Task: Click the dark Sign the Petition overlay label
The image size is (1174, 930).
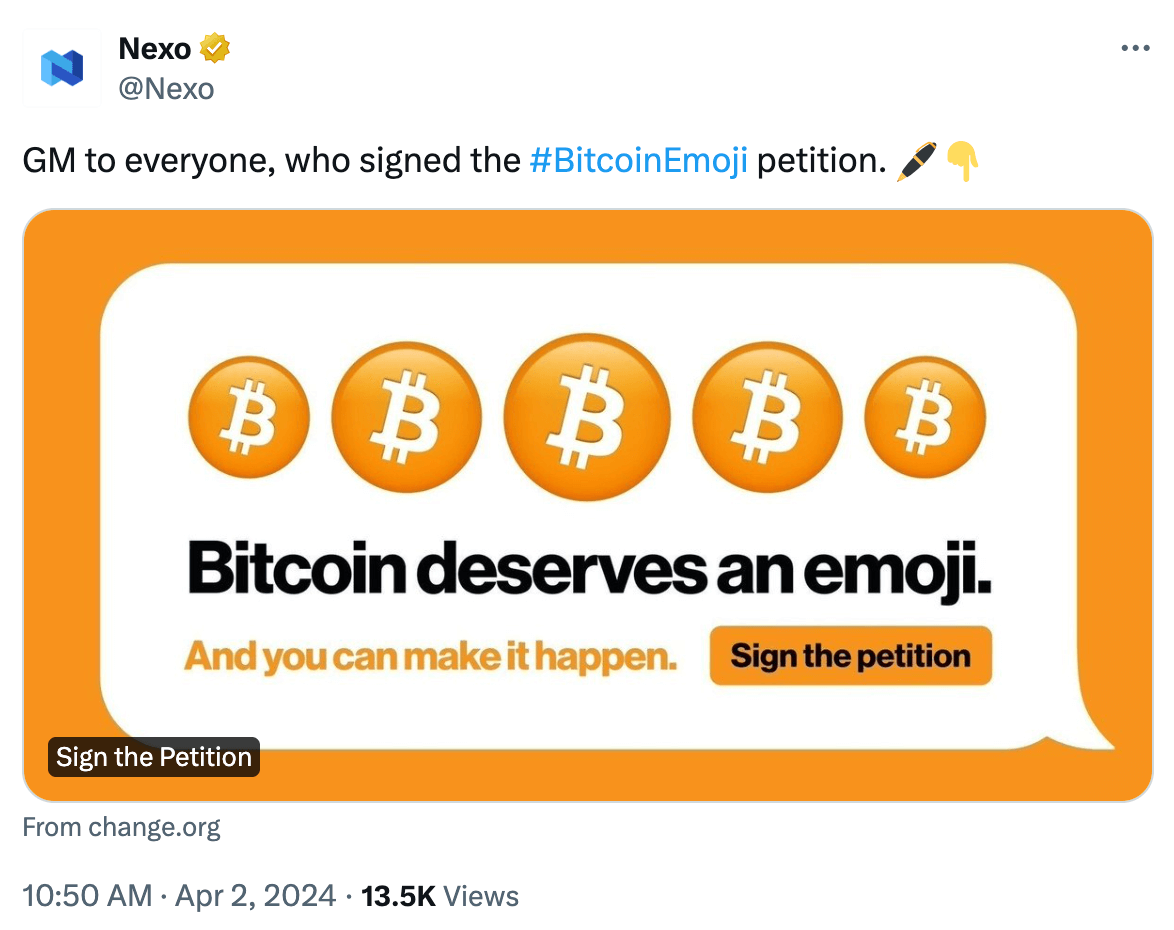Action: 153,757
